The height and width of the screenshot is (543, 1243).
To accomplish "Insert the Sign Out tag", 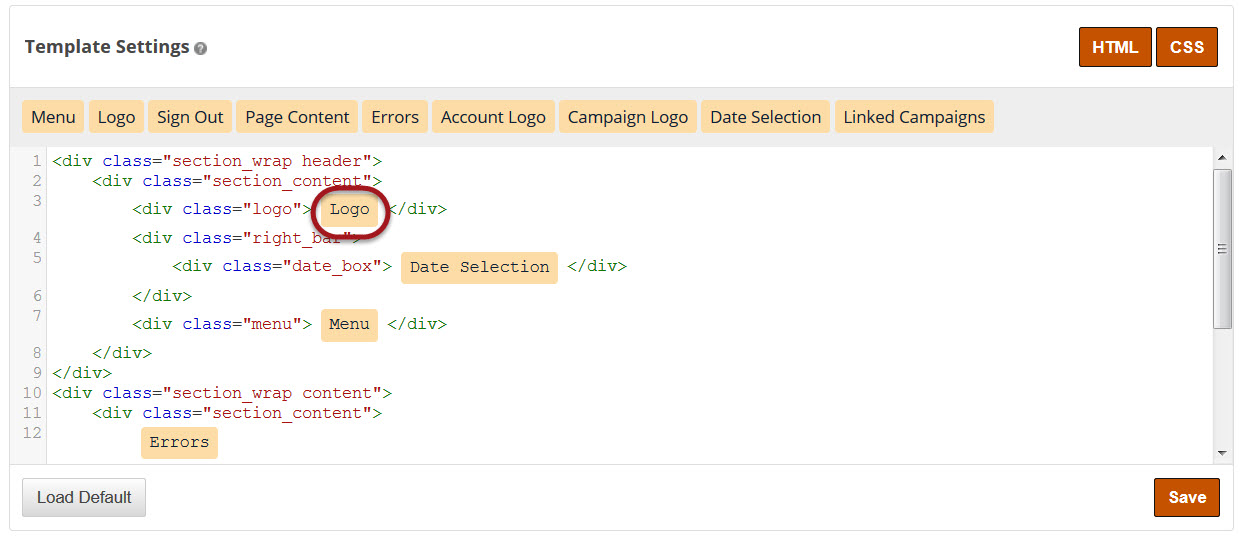I will (x=190, y=117).
